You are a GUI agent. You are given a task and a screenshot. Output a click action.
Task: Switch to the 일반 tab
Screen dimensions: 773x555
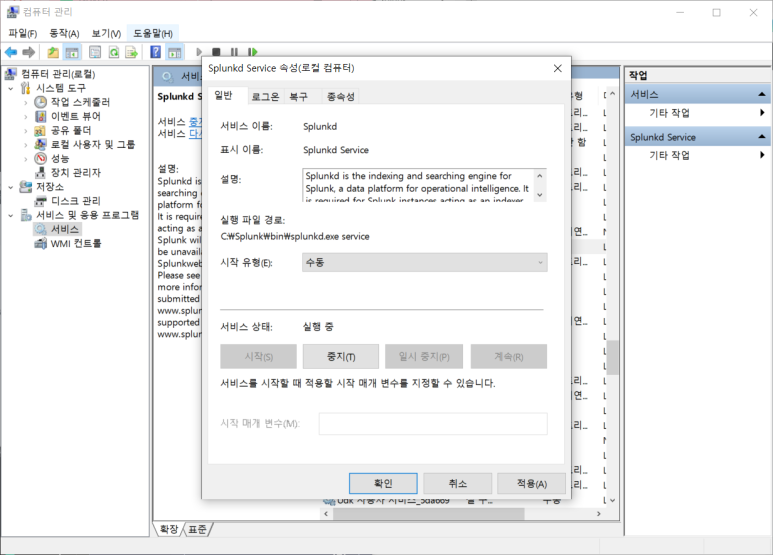click(223, 95)
